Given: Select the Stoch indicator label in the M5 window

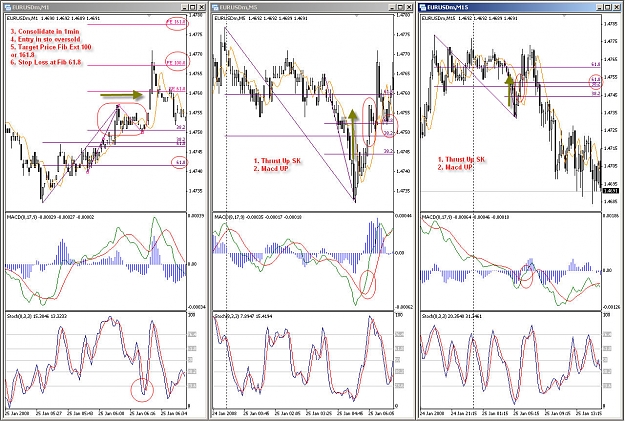Looking at the screenshot, I should tap(243, 316).
